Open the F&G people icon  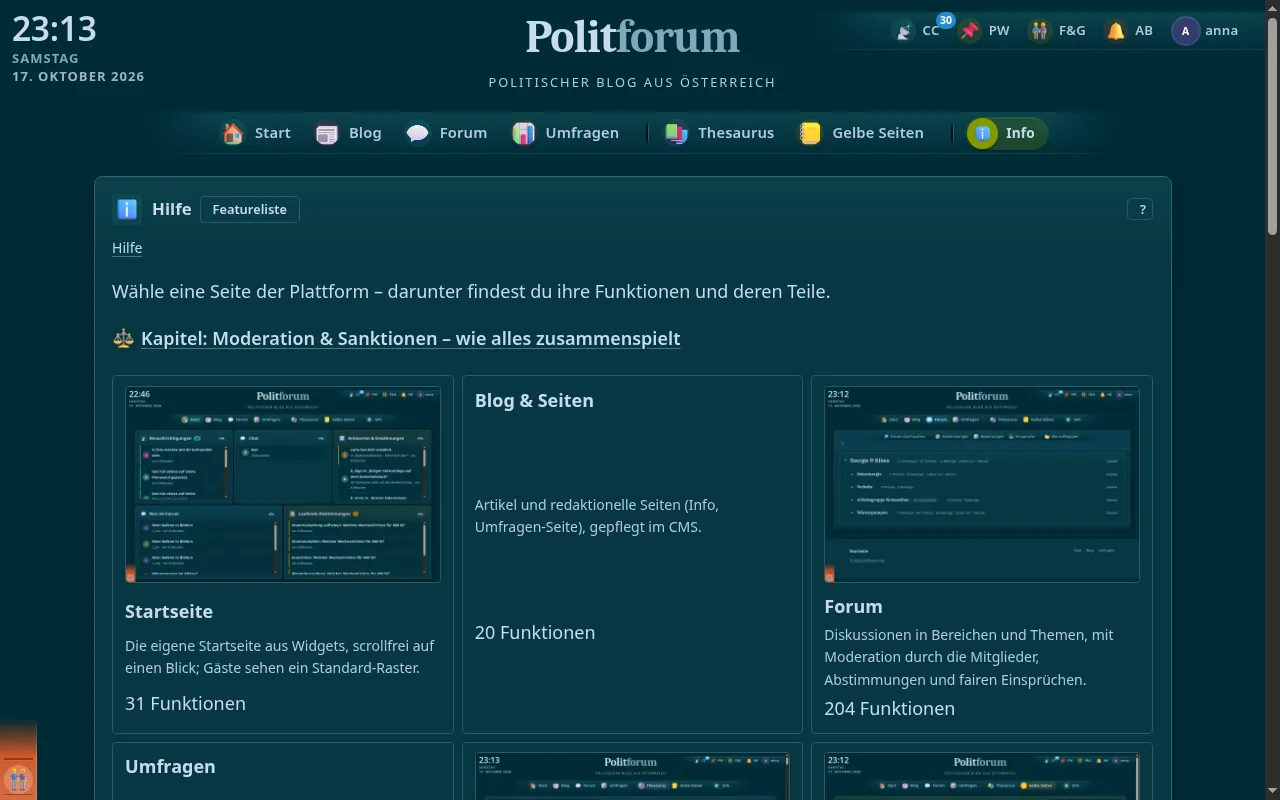coord(1041,31)
